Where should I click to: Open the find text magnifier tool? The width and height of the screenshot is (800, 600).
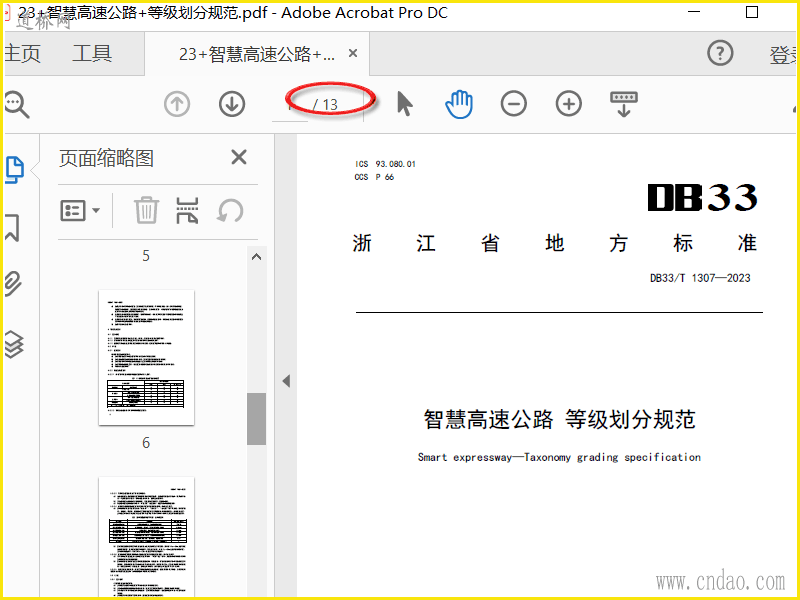pos(16,105)
